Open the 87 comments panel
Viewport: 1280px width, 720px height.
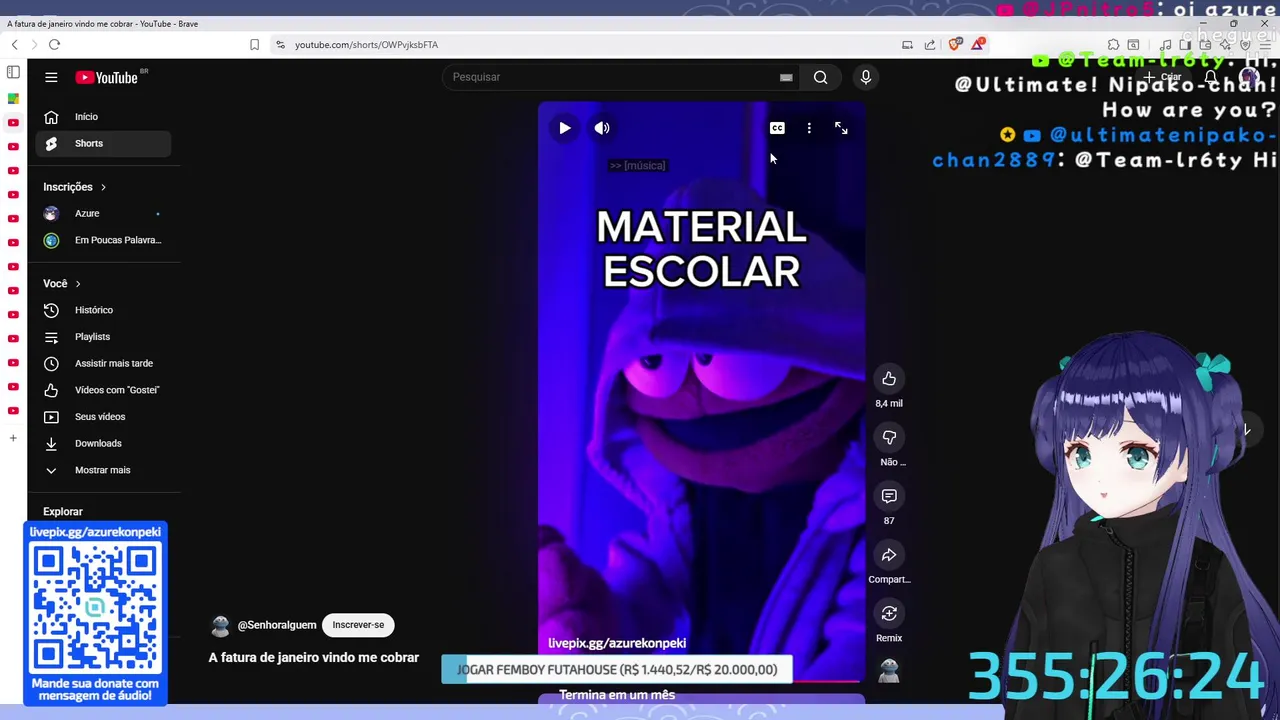click(x=889, y=496)
